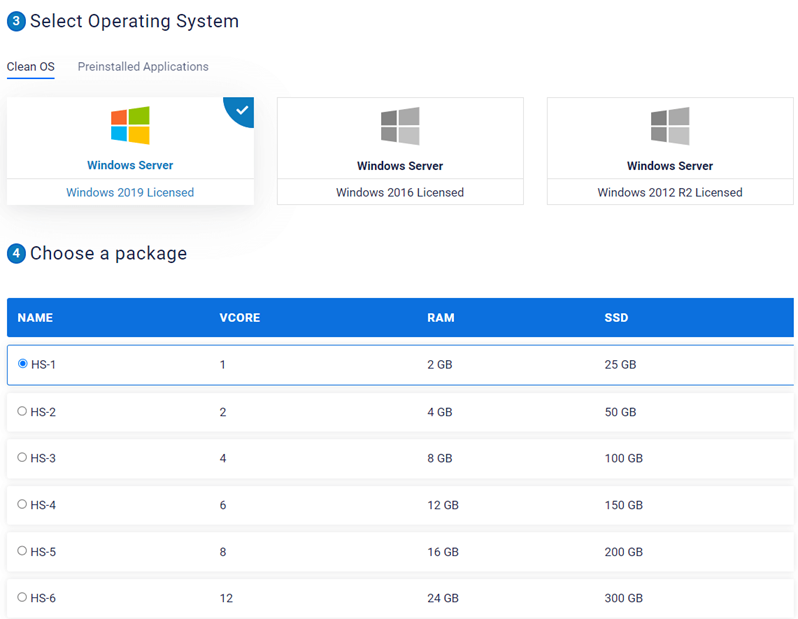Select the HS-2 package radio button
Viewport: 798px width, 619px height.
pos(23,411)
